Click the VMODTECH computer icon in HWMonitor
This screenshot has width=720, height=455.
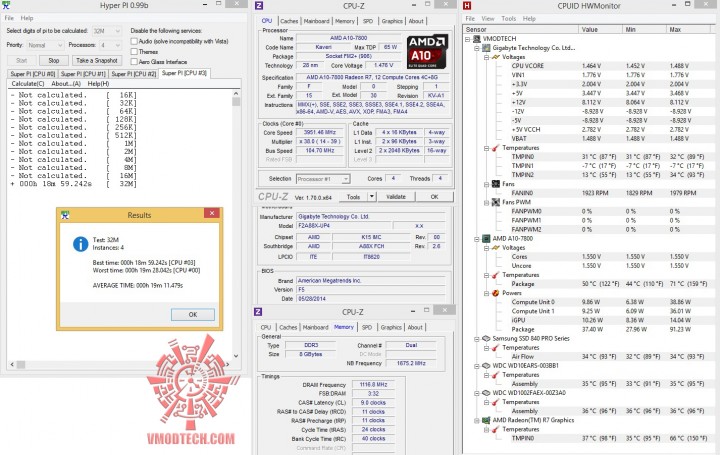(x=477, y=39)
